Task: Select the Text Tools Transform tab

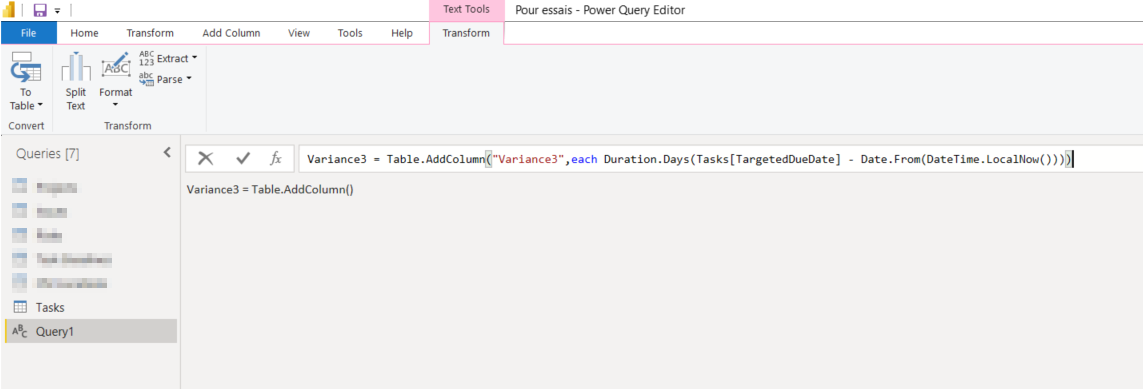Action: pos(467,33)
